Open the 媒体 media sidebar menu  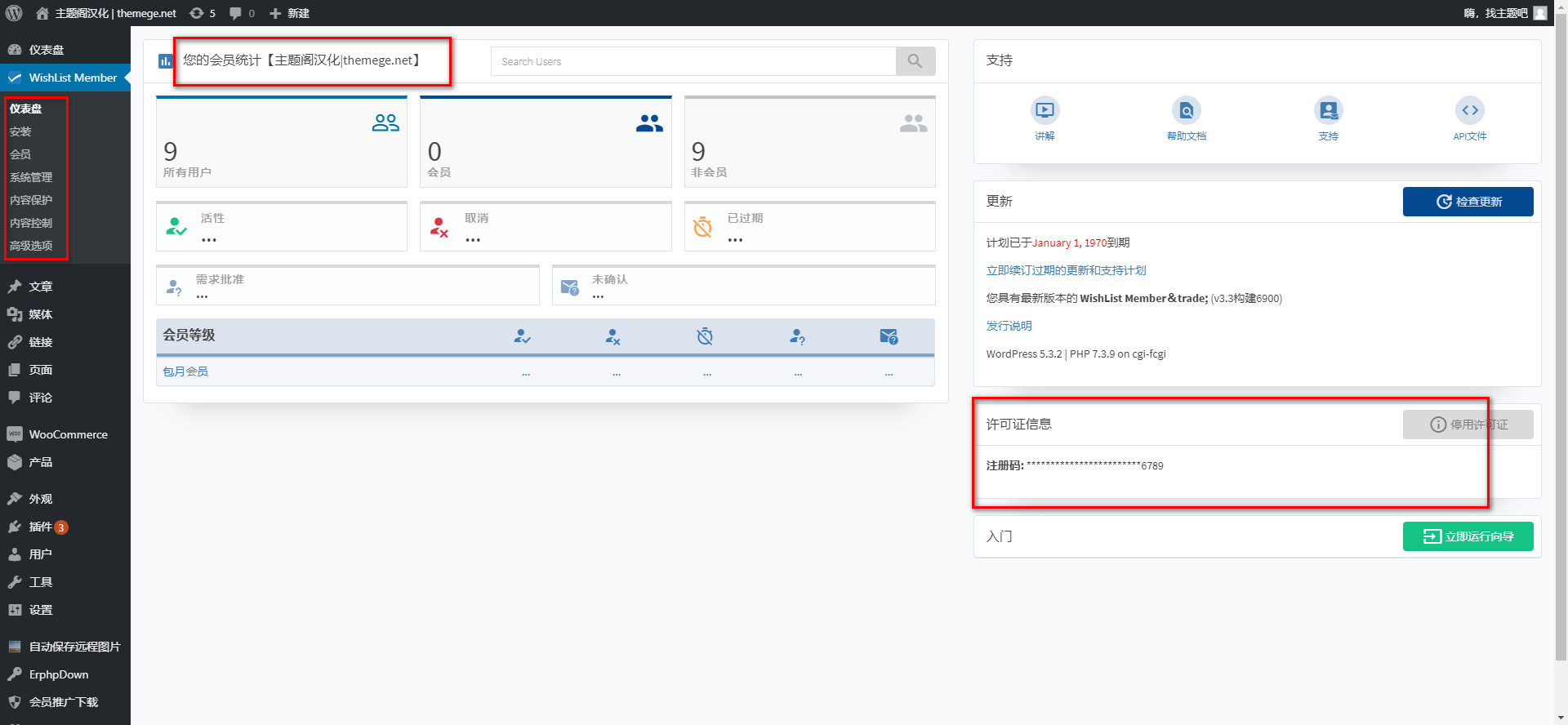[x=65, y=314]
